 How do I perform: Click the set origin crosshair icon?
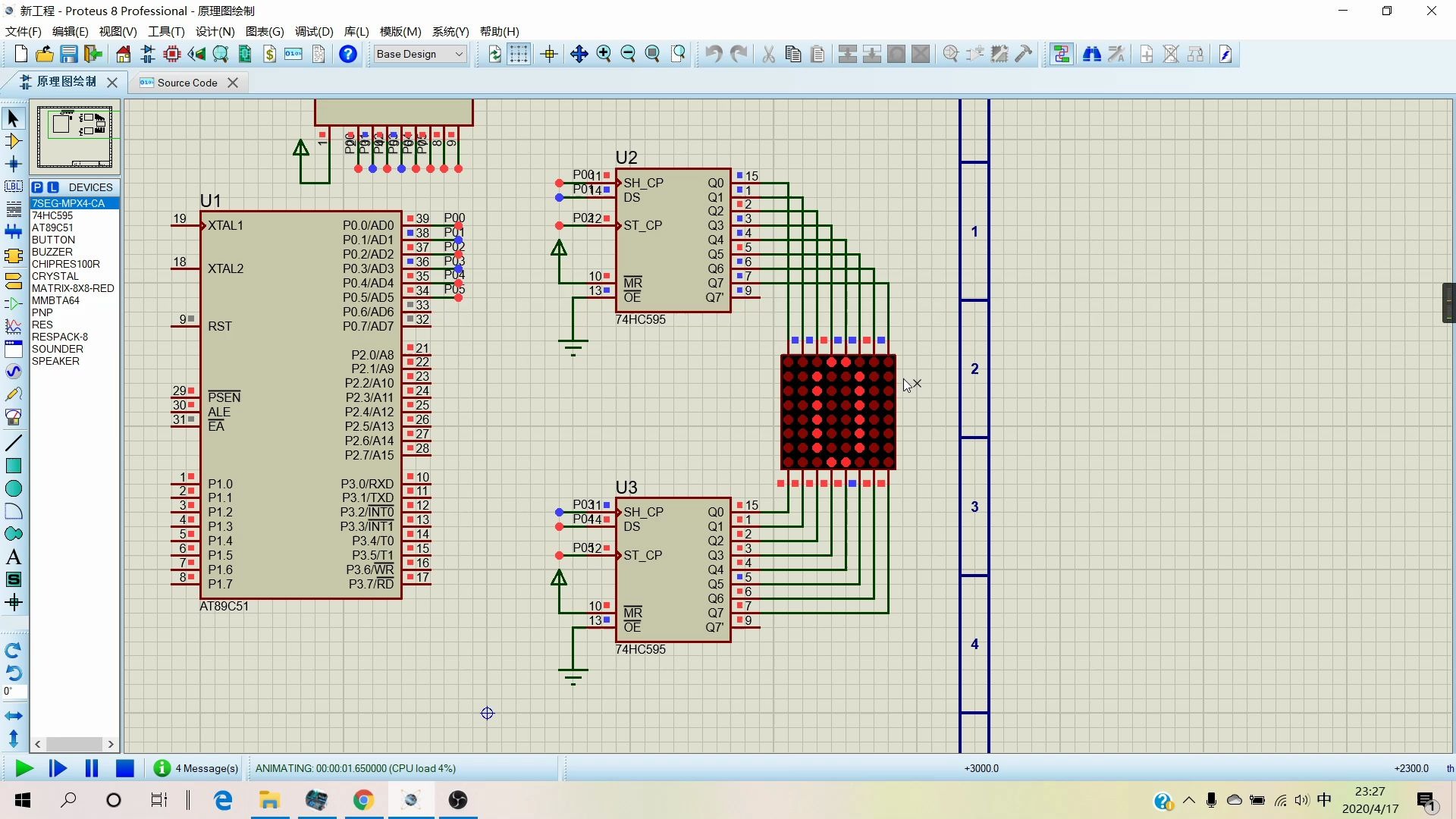click(549, 54)
